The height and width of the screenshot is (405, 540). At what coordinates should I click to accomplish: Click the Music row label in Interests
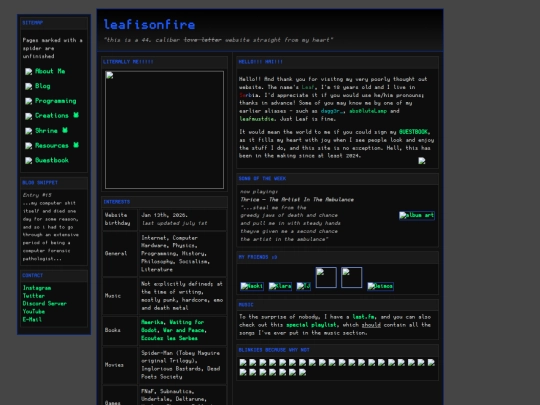pos(113,296)
